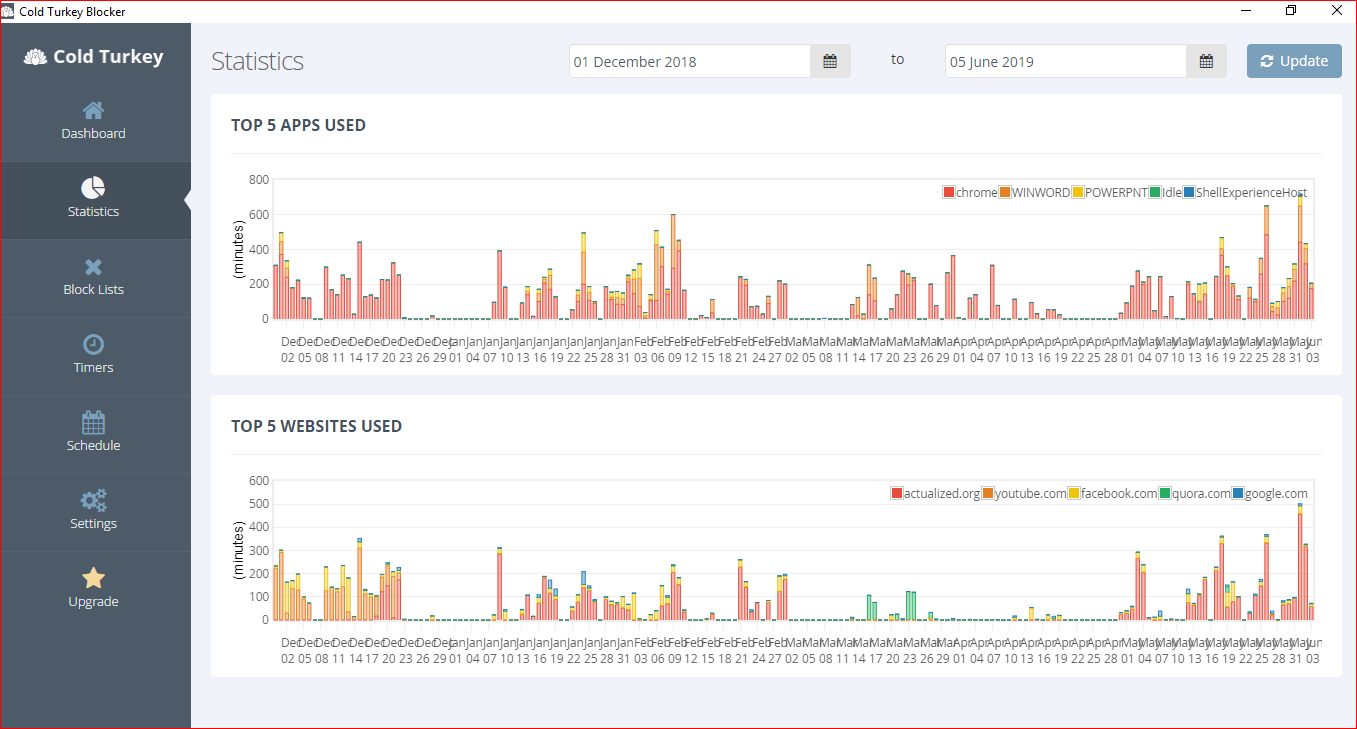Click the youtube.com legend label

tap(1030, 493)
